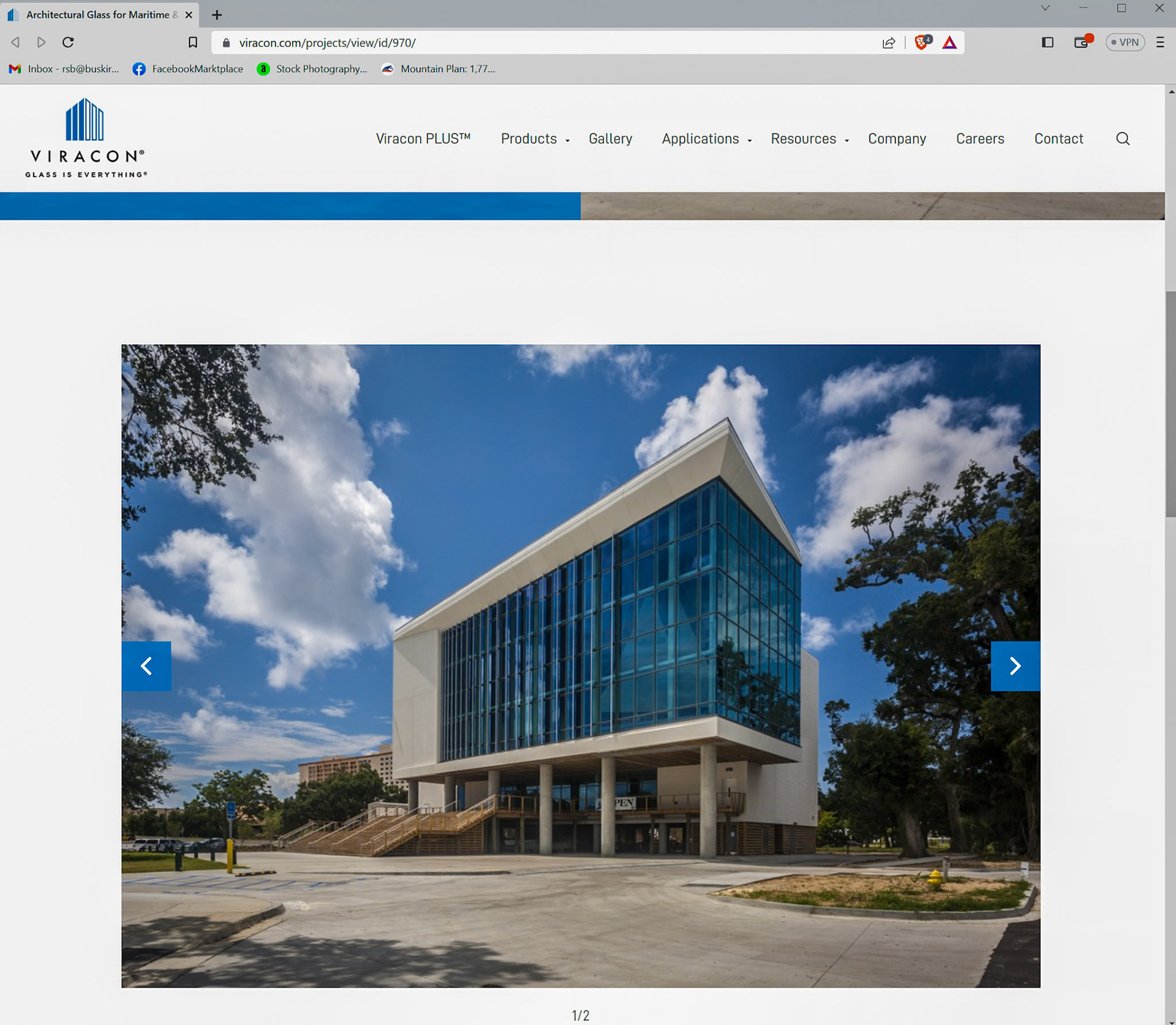Click the page vertical scrollbar thumb
Viewport: 1176px width, 1025px height.
(1170, 404)
